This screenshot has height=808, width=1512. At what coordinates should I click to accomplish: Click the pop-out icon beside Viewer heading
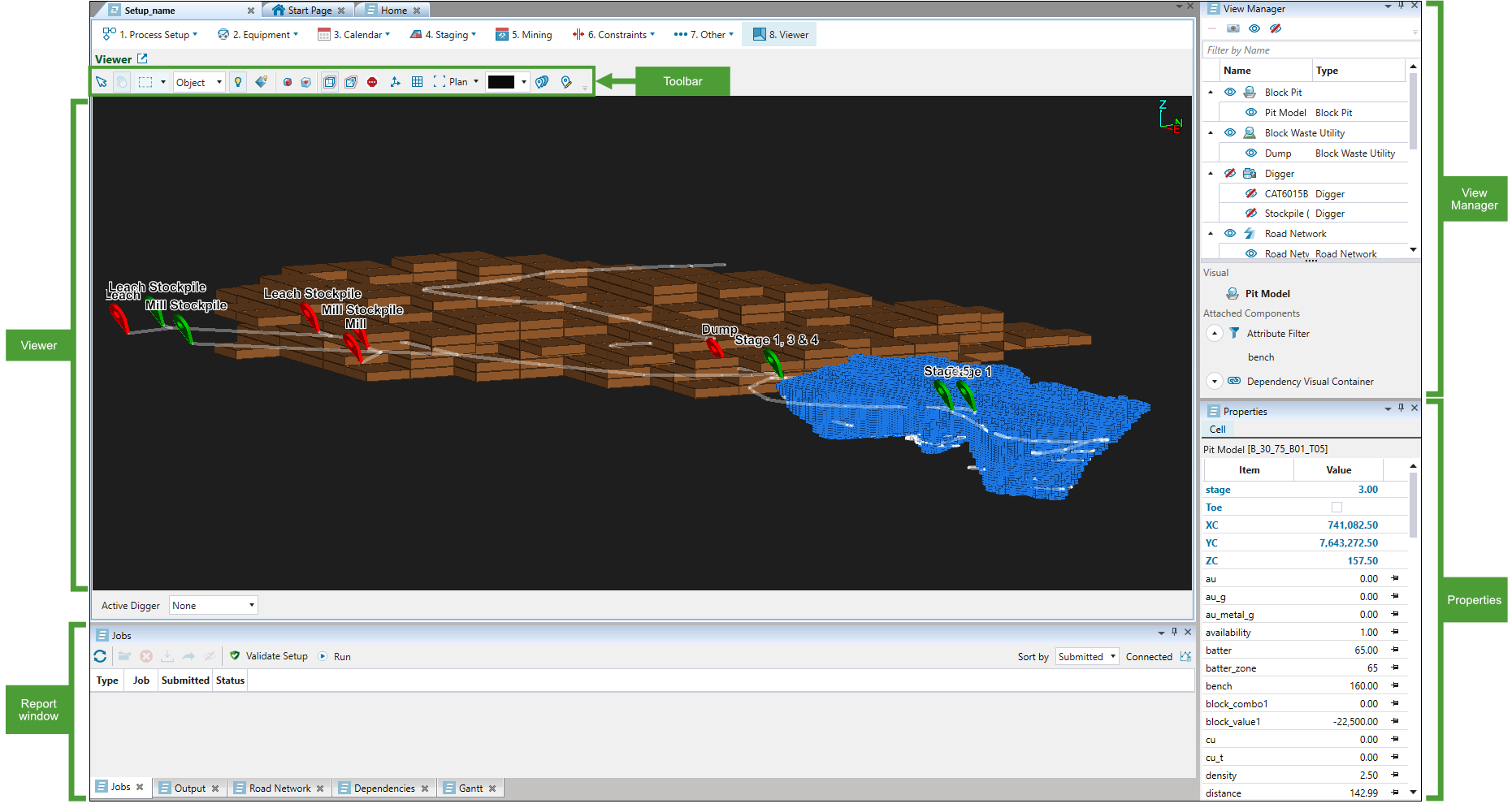[142, 58]
